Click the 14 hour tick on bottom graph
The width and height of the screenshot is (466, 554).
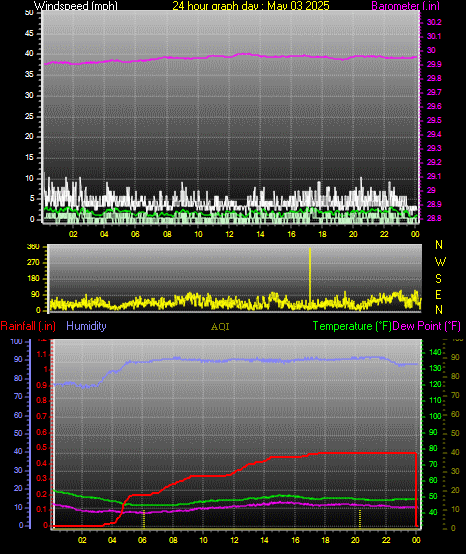pos(264,540)
